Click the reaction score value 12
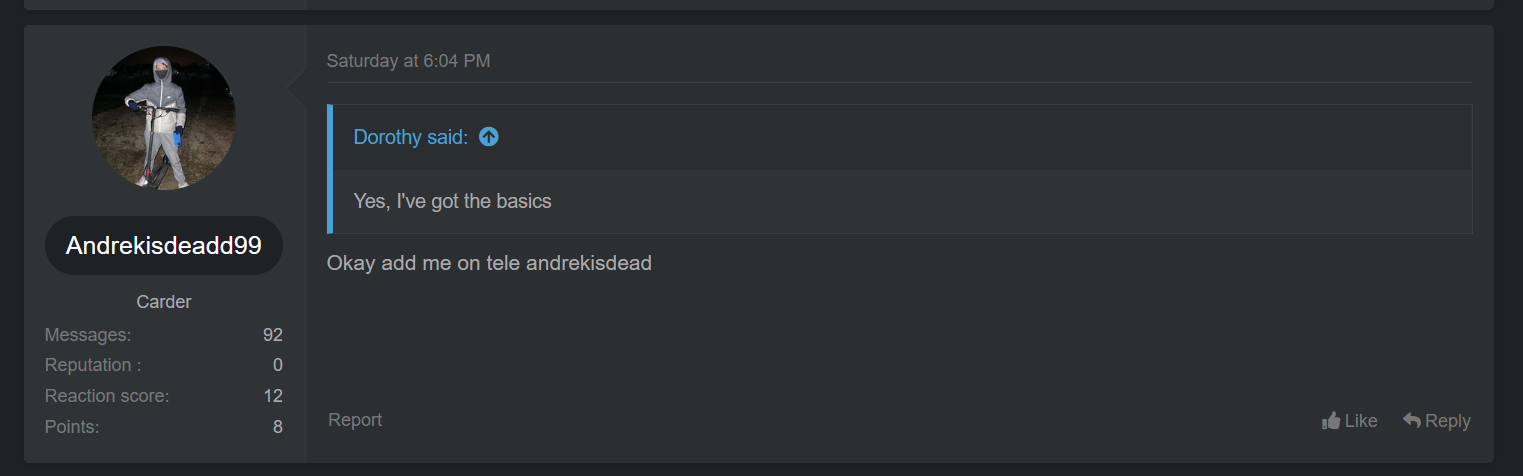Image resolution: width=1523 pixels, height=476 pixels. pos(273,396)
